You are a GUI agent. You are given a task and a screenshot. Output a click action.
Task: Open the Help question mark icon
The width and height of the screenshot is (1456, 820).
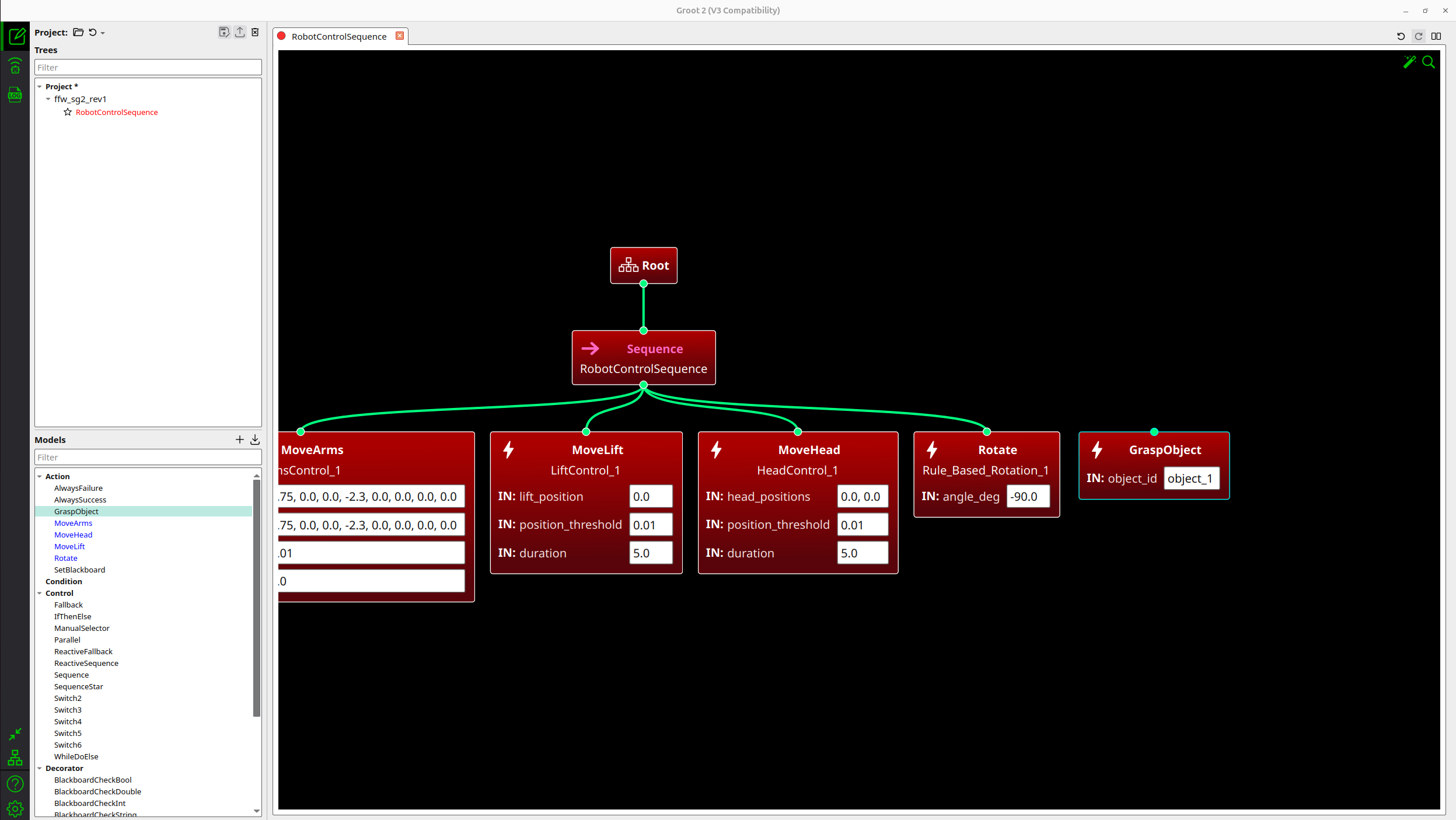click(x=15, y=784)
